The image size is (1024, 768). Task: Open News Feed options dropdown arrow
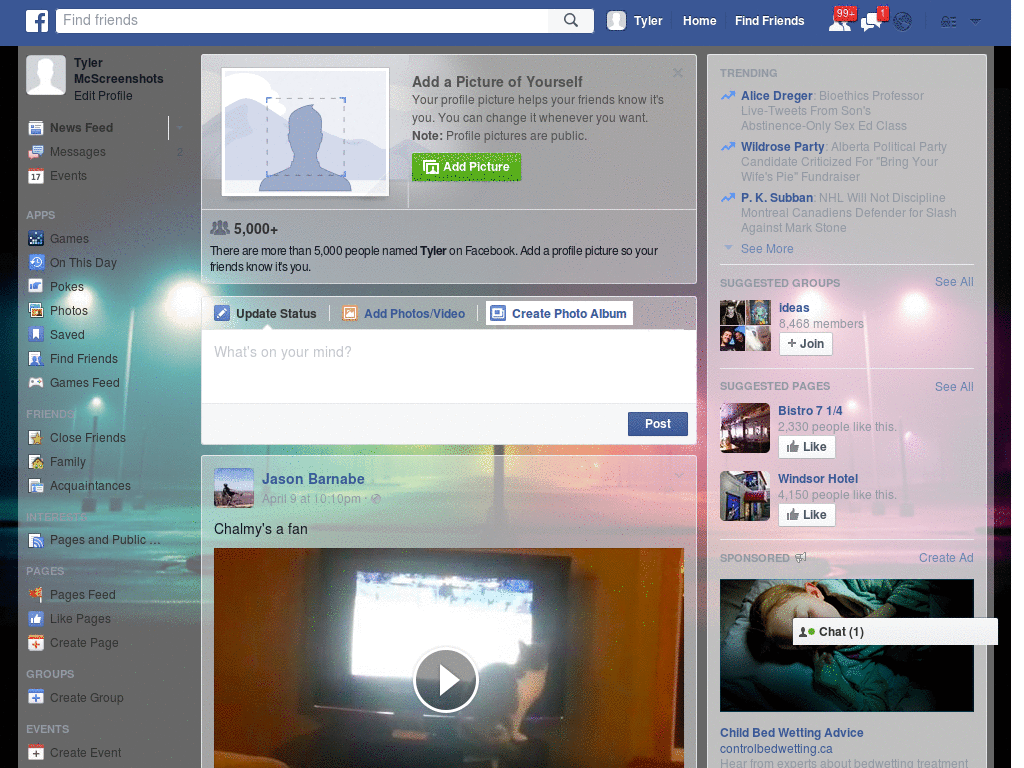click(179, 128)
